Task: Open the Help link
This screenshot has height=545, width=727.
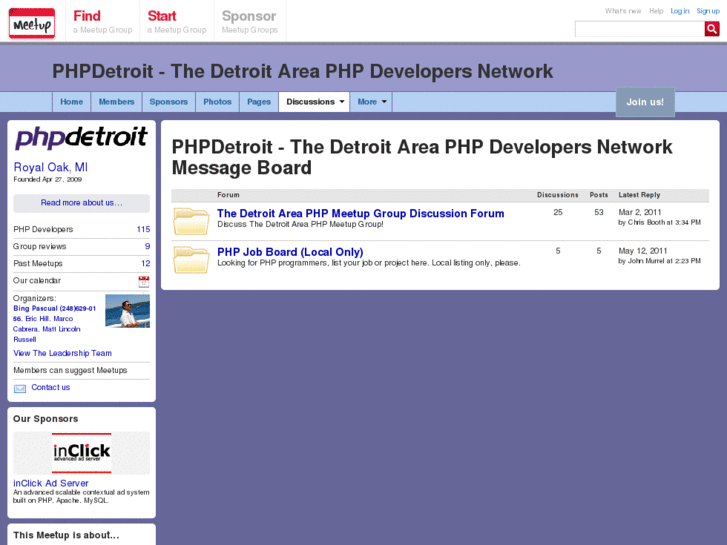Action: pos(656,11)
